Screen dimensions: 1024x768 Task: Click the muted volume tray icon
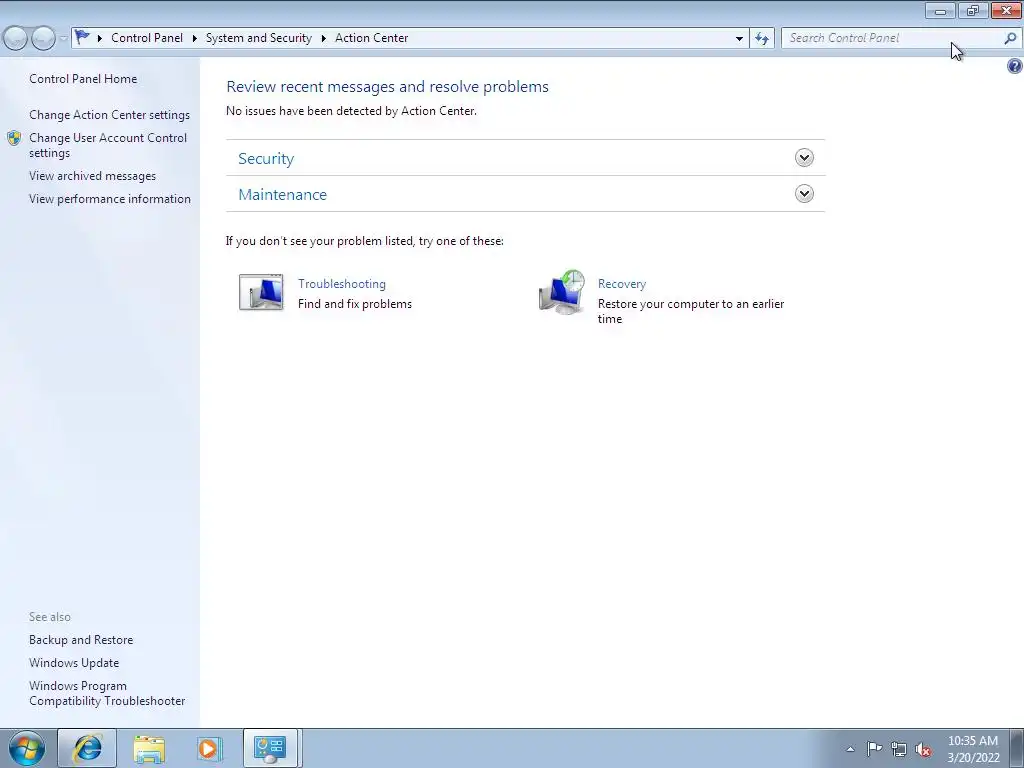[x=923, y=749]
